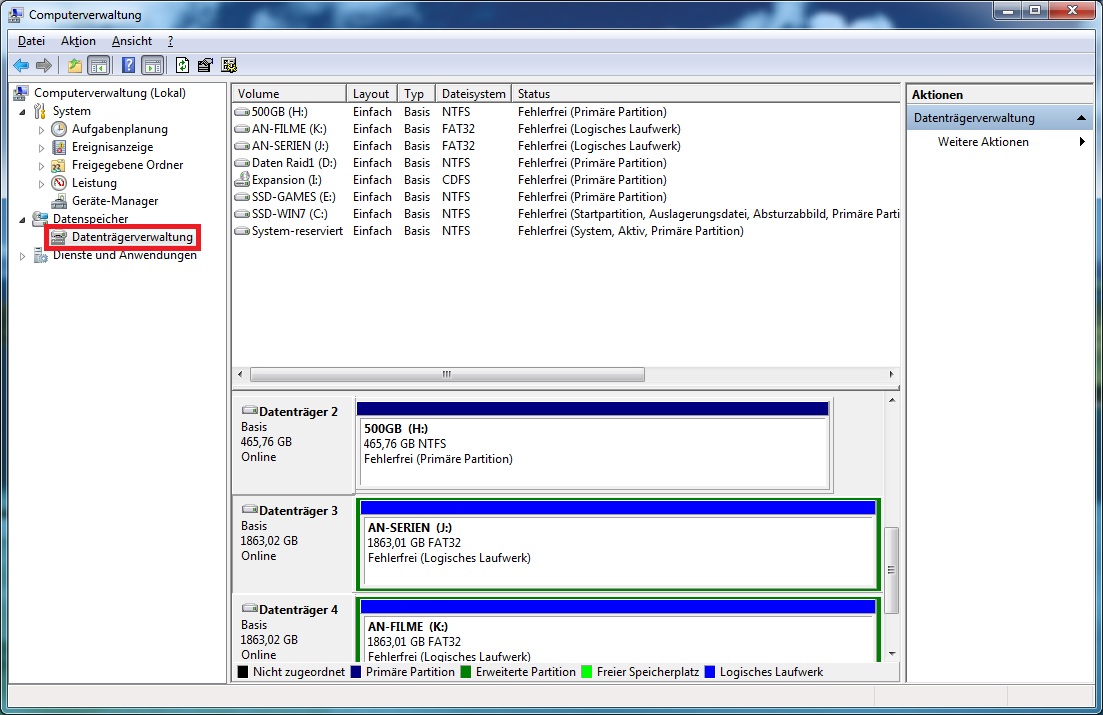
Task: Expand the Freigegebene Ordner node
Action: tap(41, 166)
